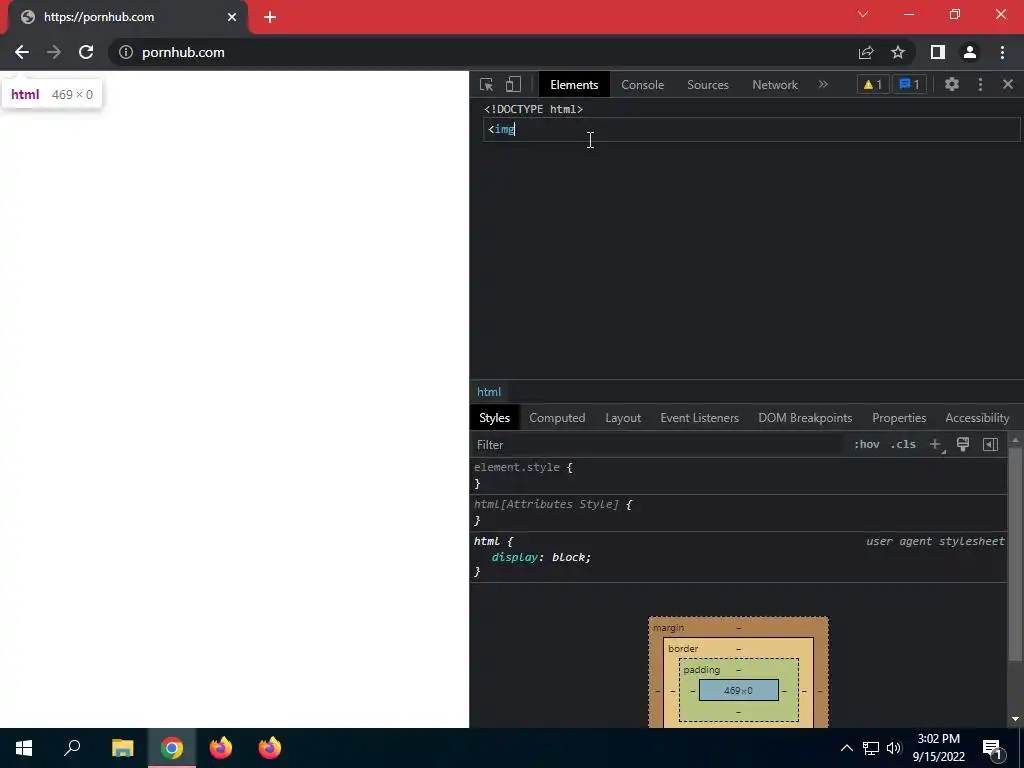The width and height of the screenshot is (1024, 768).
Task: Open the Computed pane tab
Action: point(557,418)
